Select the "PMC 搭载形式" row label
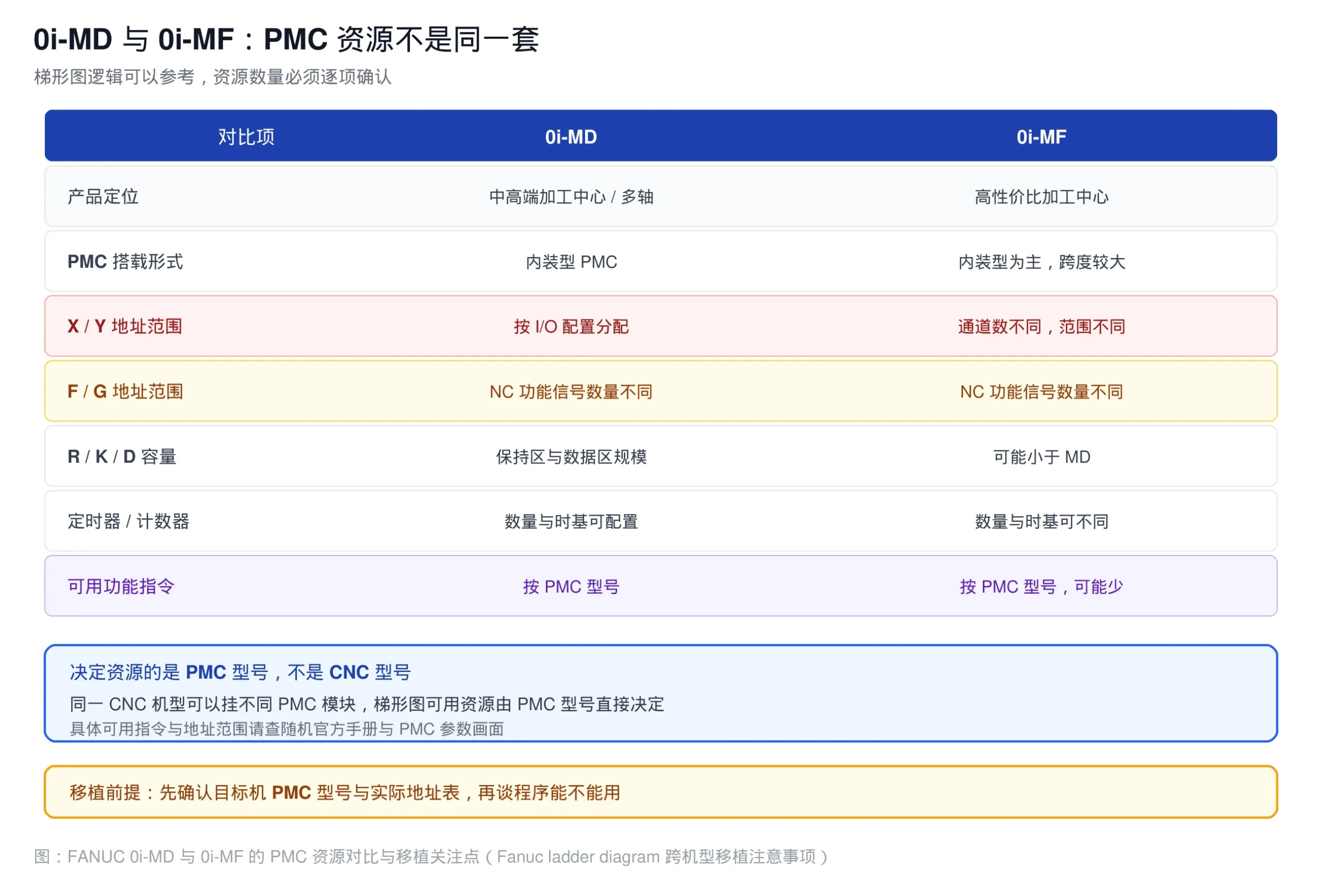 tap(125, 262)
